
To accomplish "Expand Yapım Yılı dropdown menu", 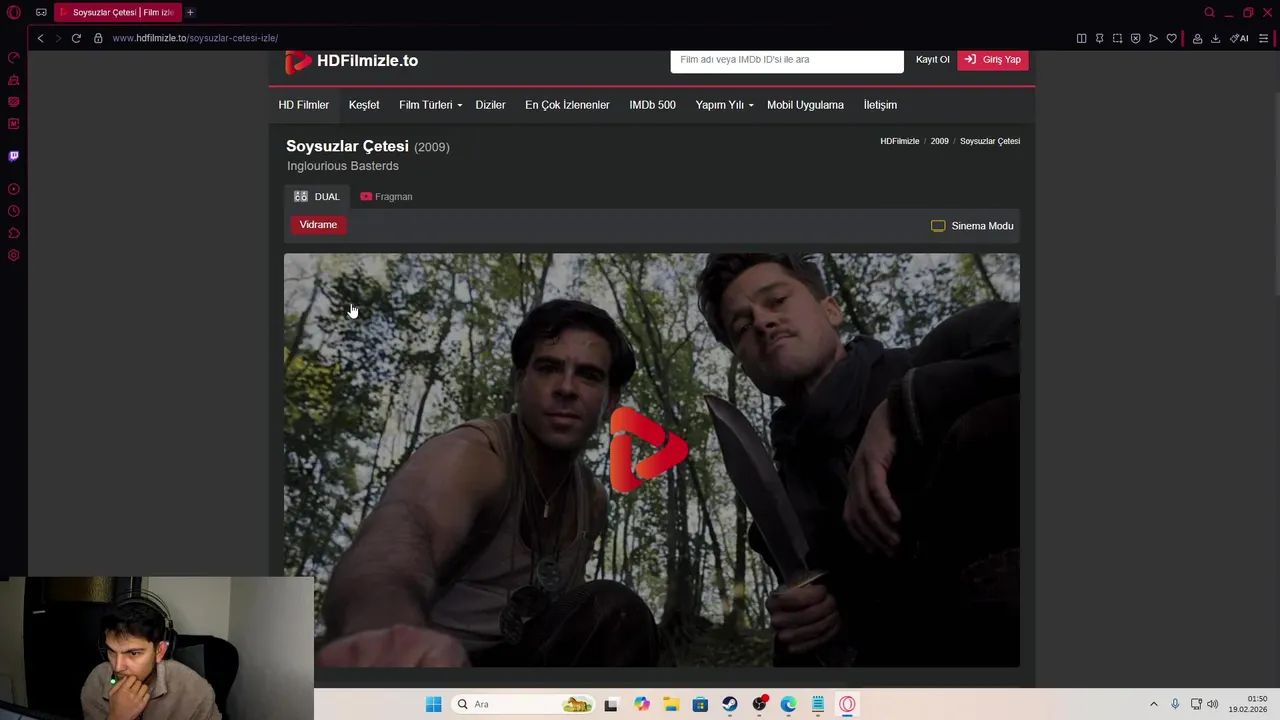I will pyautogui.click(x=724, y=105).
